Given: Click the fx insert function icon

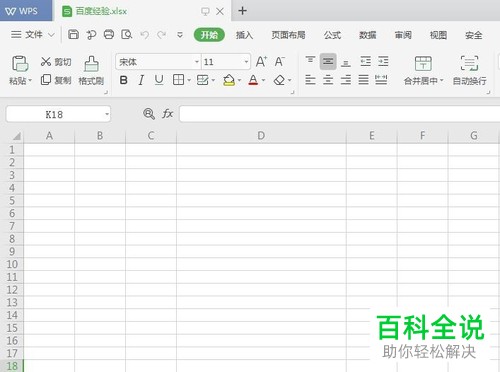Looking at the screenshot, I should 167,114.
